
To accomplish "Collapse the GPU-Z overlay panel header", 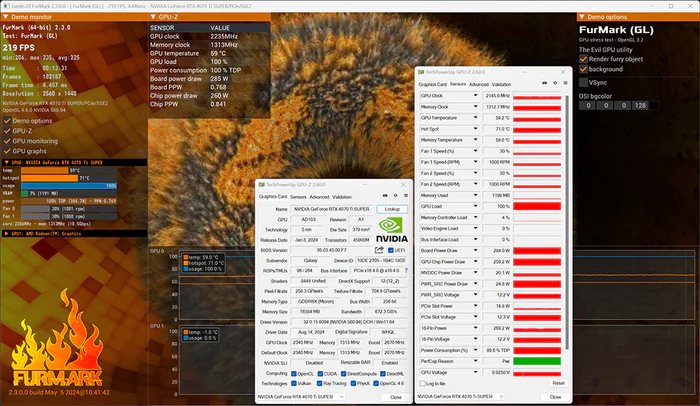I will point(153,17).
